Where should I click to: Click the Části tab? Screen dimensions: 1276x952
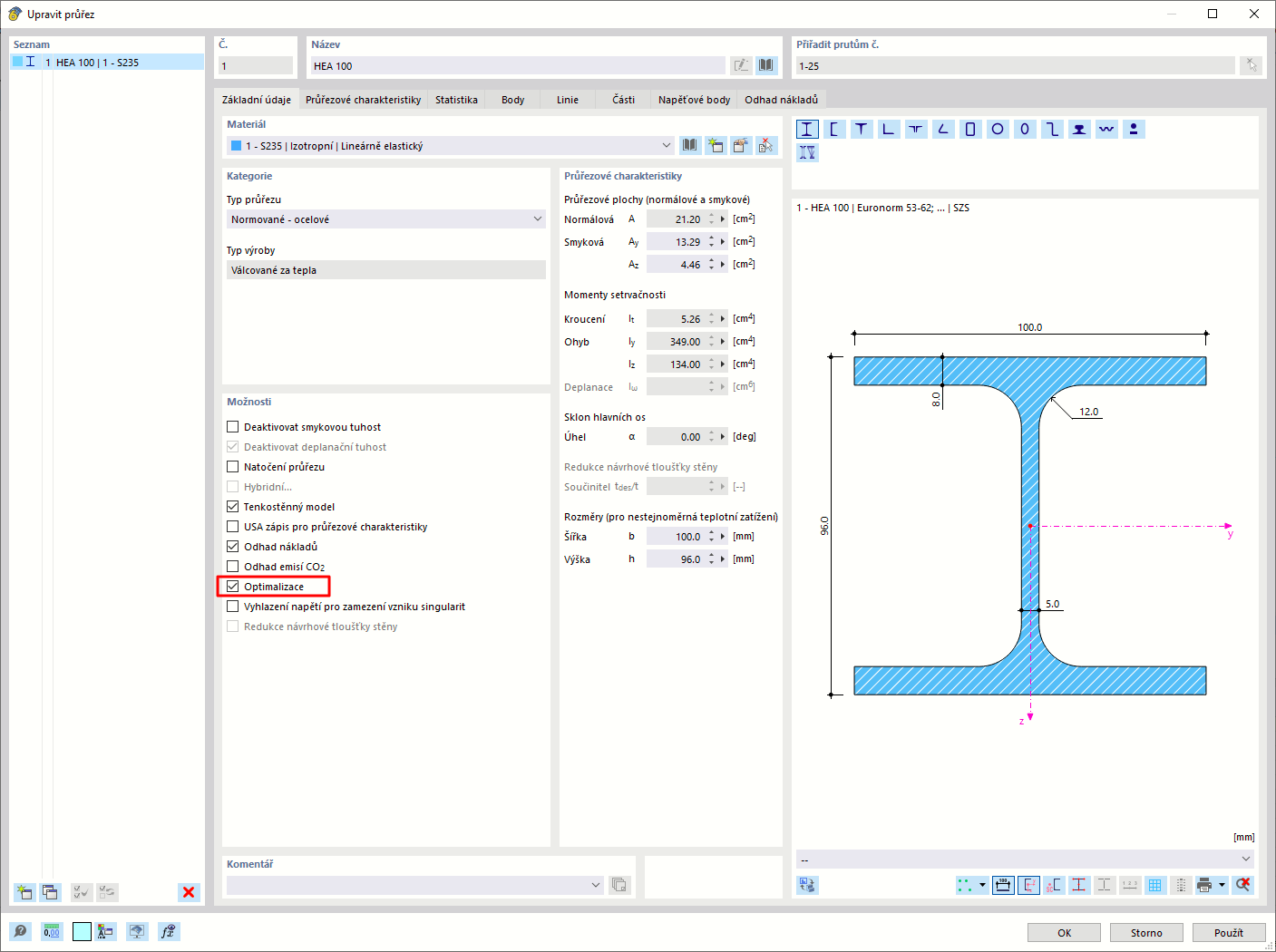(624, 100)
